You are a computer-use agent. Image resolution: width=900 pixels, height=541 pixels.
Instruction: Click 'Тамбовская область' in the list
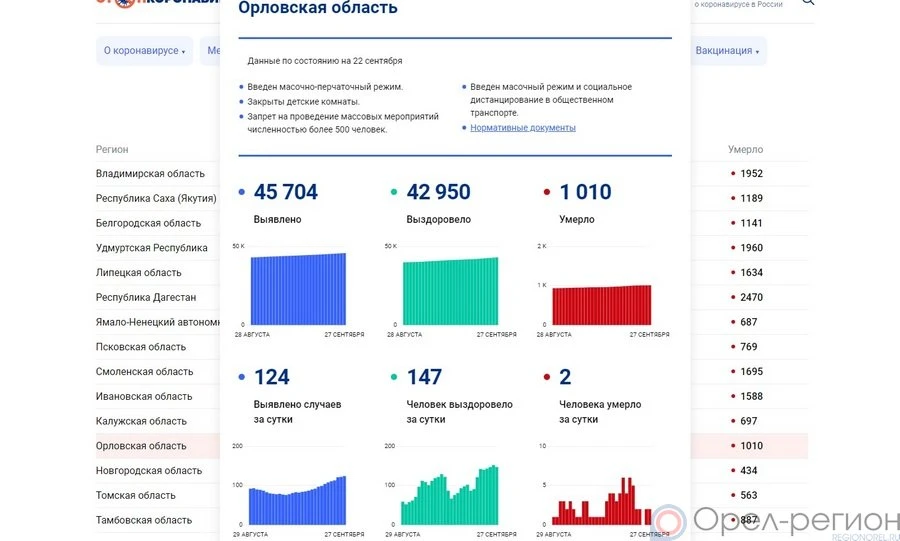point(144,520)
